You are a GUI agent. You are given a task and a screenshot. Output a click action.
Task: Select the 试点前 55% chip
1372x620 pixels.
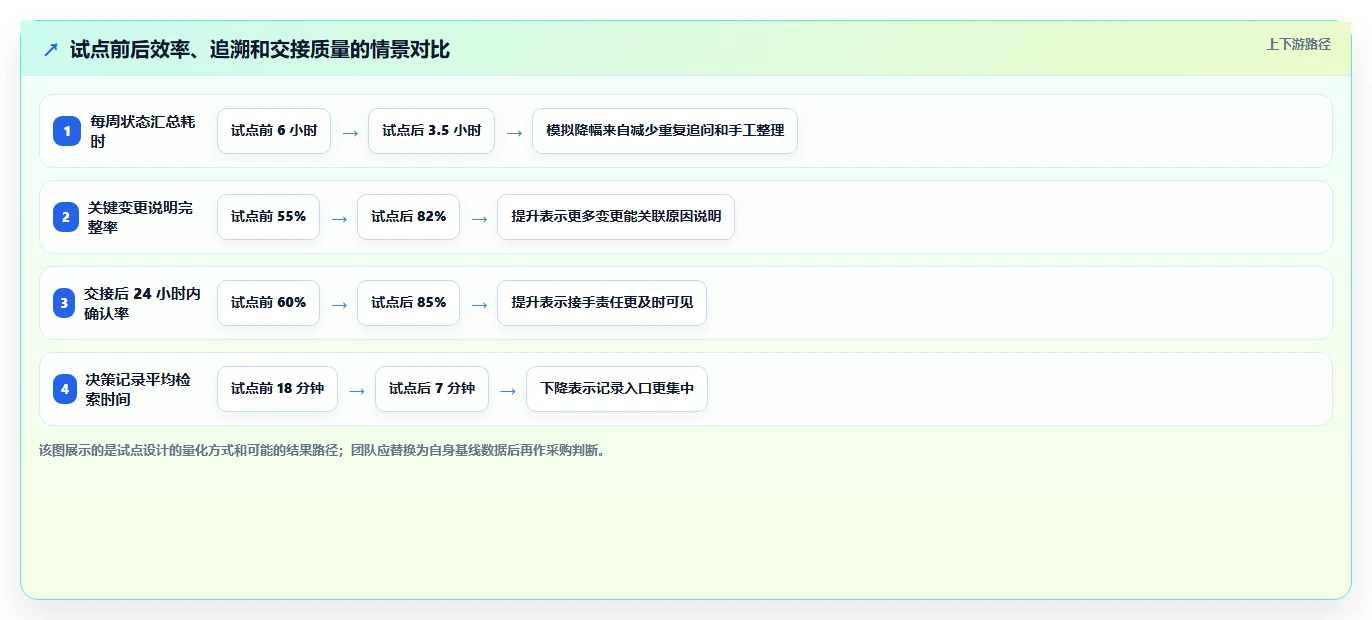pos(268,217)
